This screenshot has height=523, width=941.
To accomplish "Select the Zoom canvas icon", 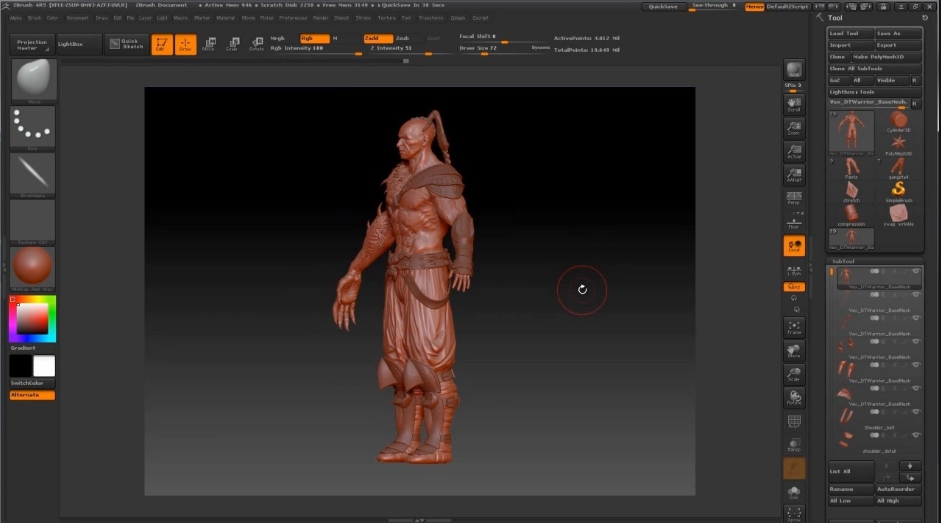I will click(x=794, y=128).
